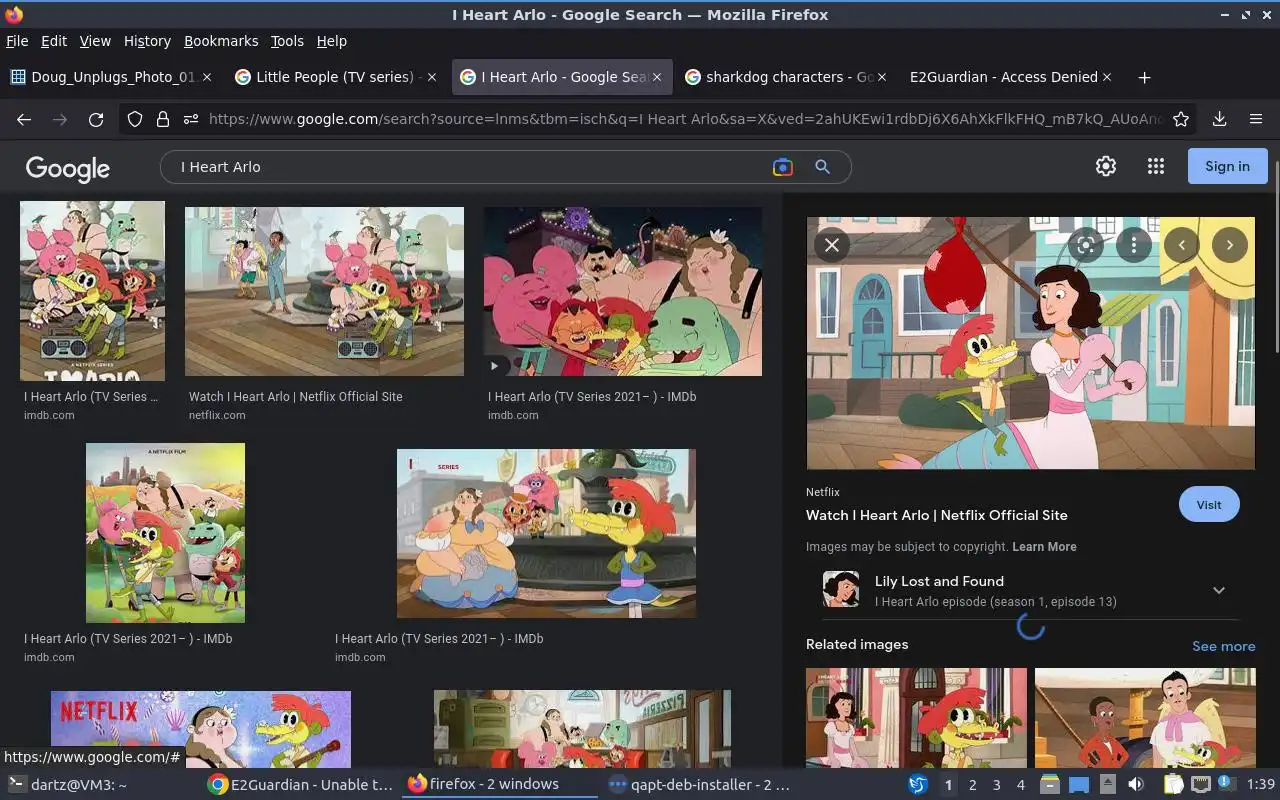1280x800 pixels.
Task: Close the Little People tab
Action: [432, 77]
